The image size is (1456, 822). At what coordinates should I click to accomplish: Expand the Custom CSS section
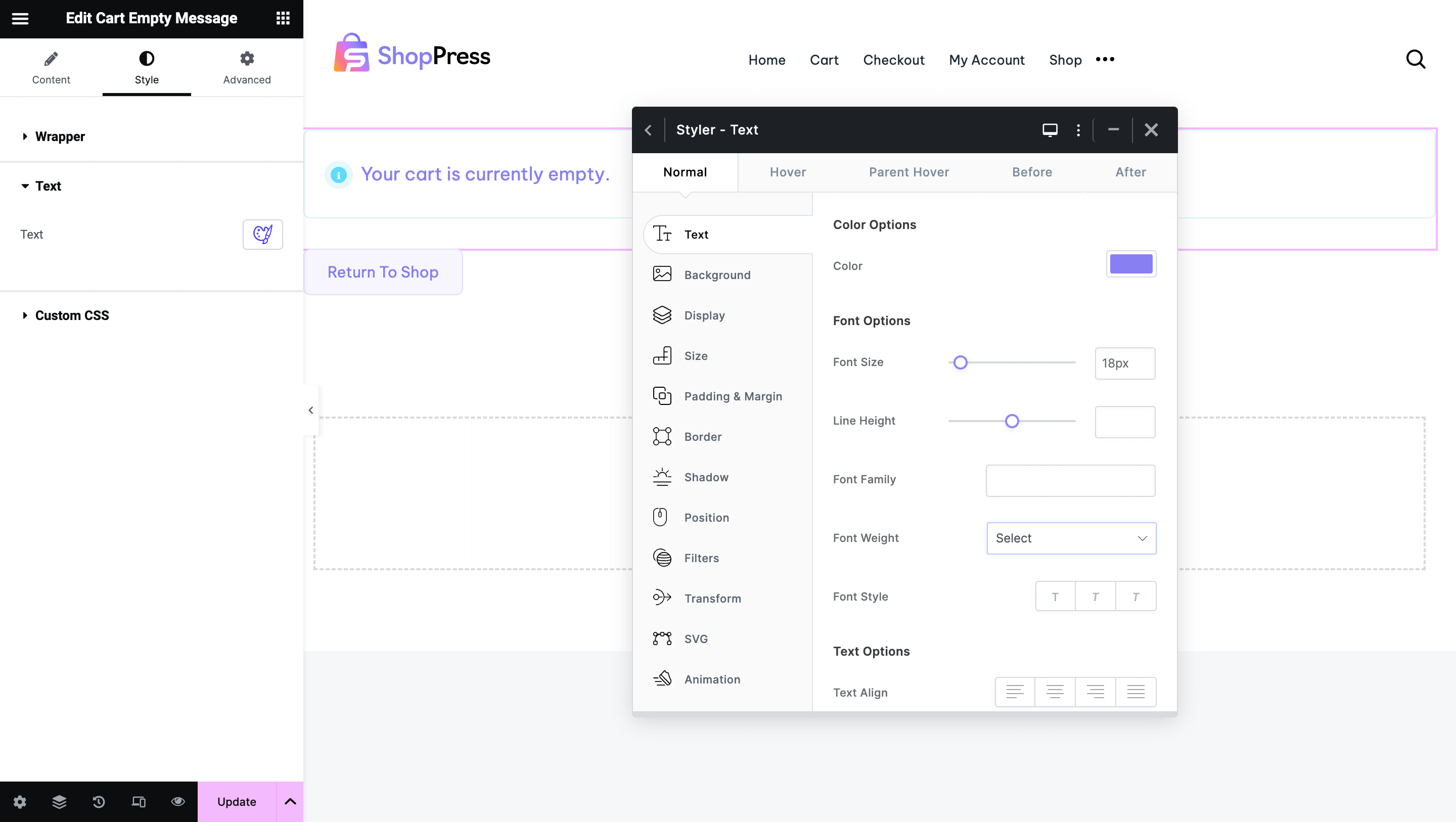(x=72, y=315)
